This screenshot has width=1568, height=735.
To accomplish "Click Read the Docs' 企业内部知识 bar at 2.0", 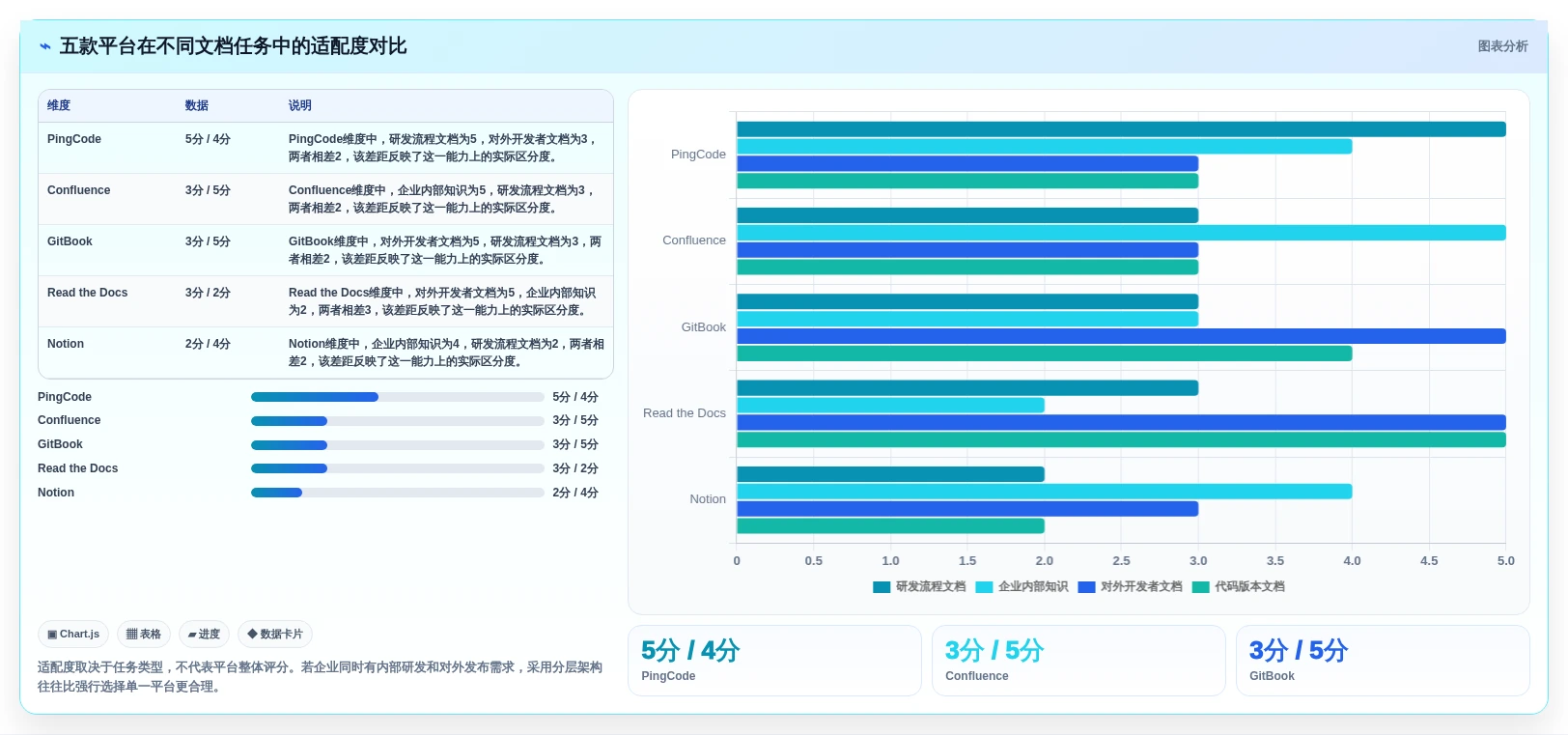I will [890, 406].
